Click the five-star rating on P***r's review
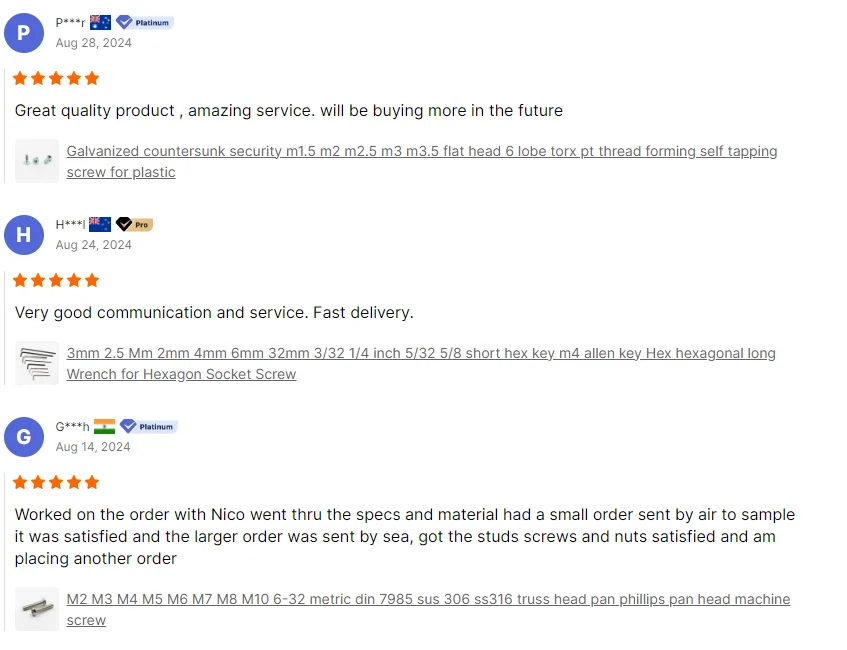The width and height of the screenshot is (847, 650). pos(56,78)
